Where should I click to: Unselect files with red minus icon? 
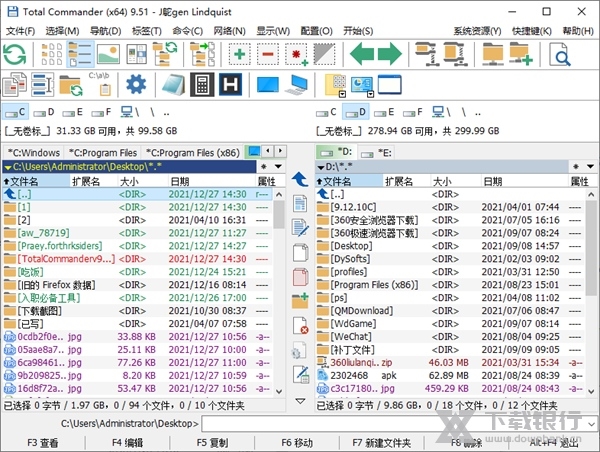(x=268, y=54)
